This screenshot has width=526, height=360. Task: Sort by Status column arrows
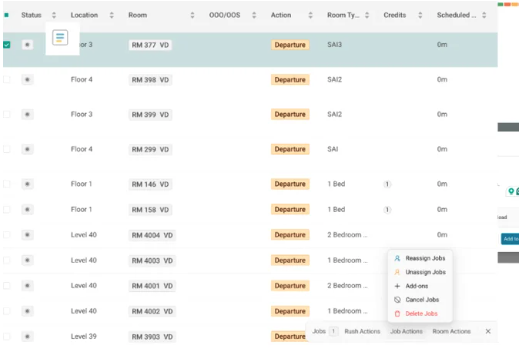pos(54,15)
